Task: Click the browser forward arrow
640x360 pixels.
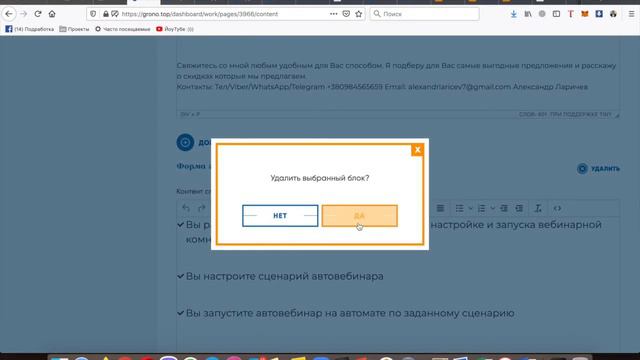Action: click(x=23, y=14)
